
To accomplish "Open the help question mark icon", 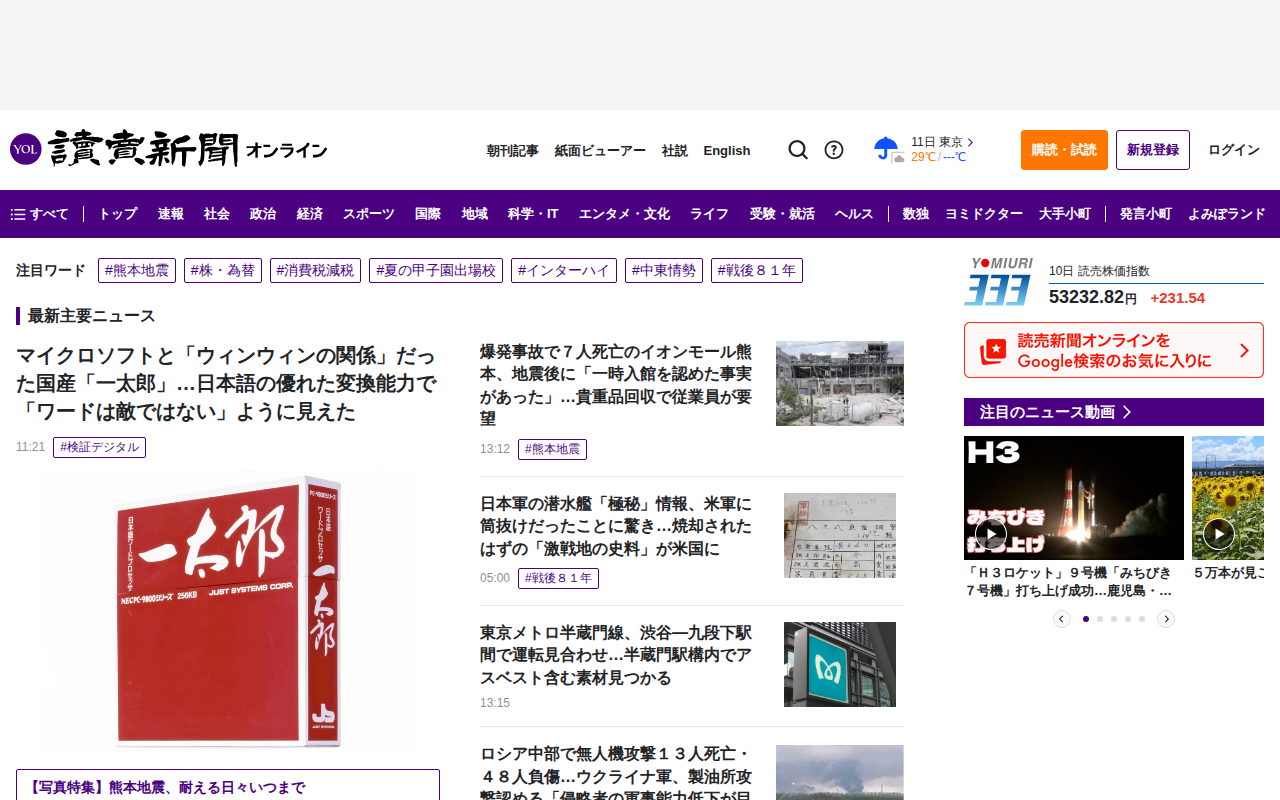I will [x=834, y=150].
